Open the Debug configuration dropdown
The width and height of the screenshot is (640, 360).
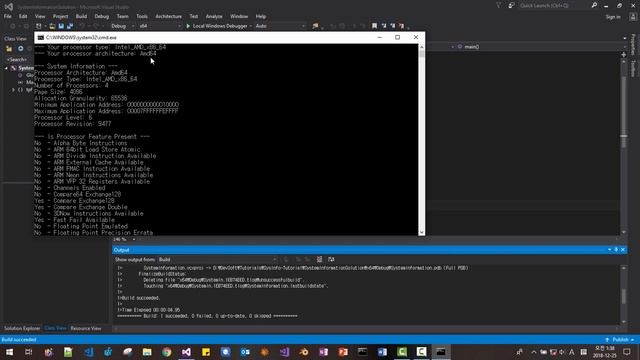tap(122, 26)
